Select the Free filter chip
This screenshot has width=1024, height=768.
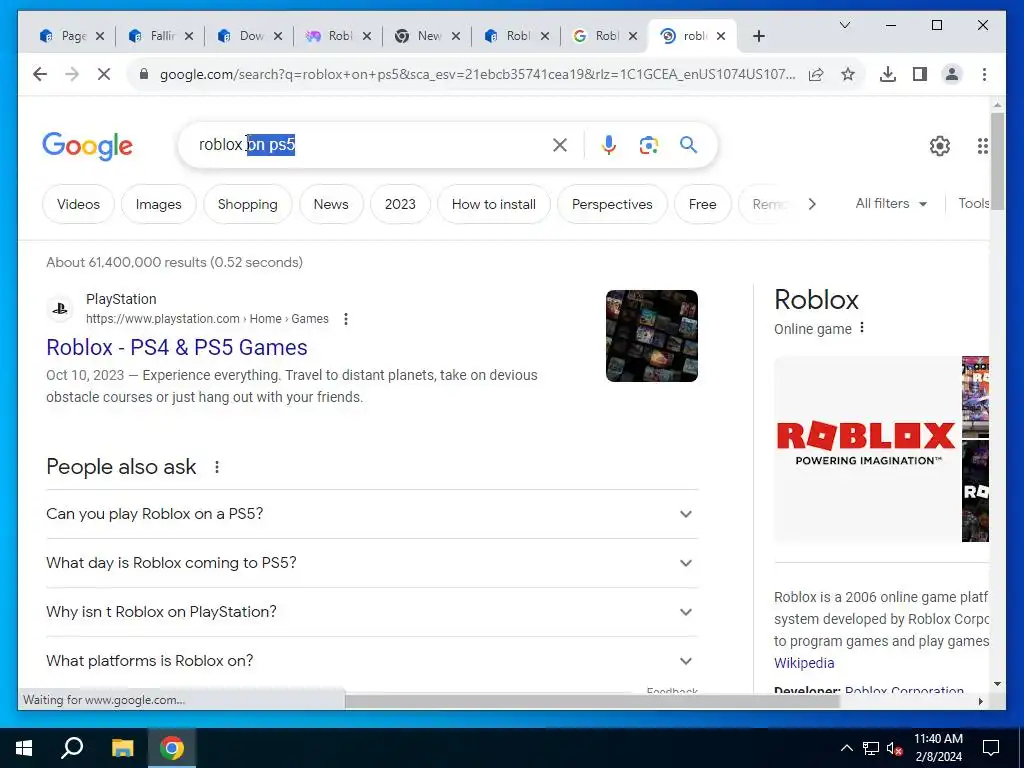click(703, 204)
